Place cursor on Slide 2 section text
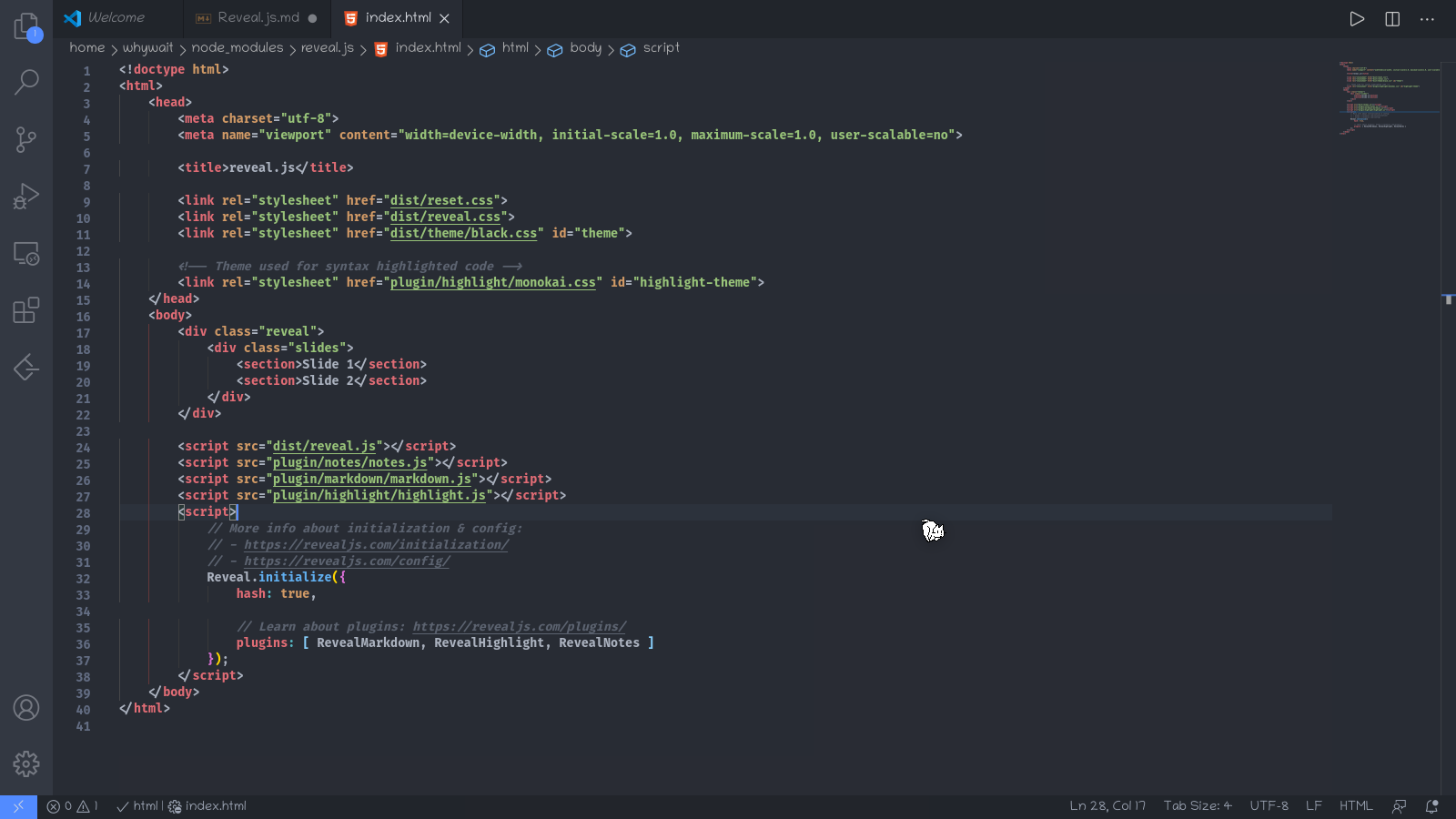The height and width of the screenshot is (819, 1456). pos(328,380)
